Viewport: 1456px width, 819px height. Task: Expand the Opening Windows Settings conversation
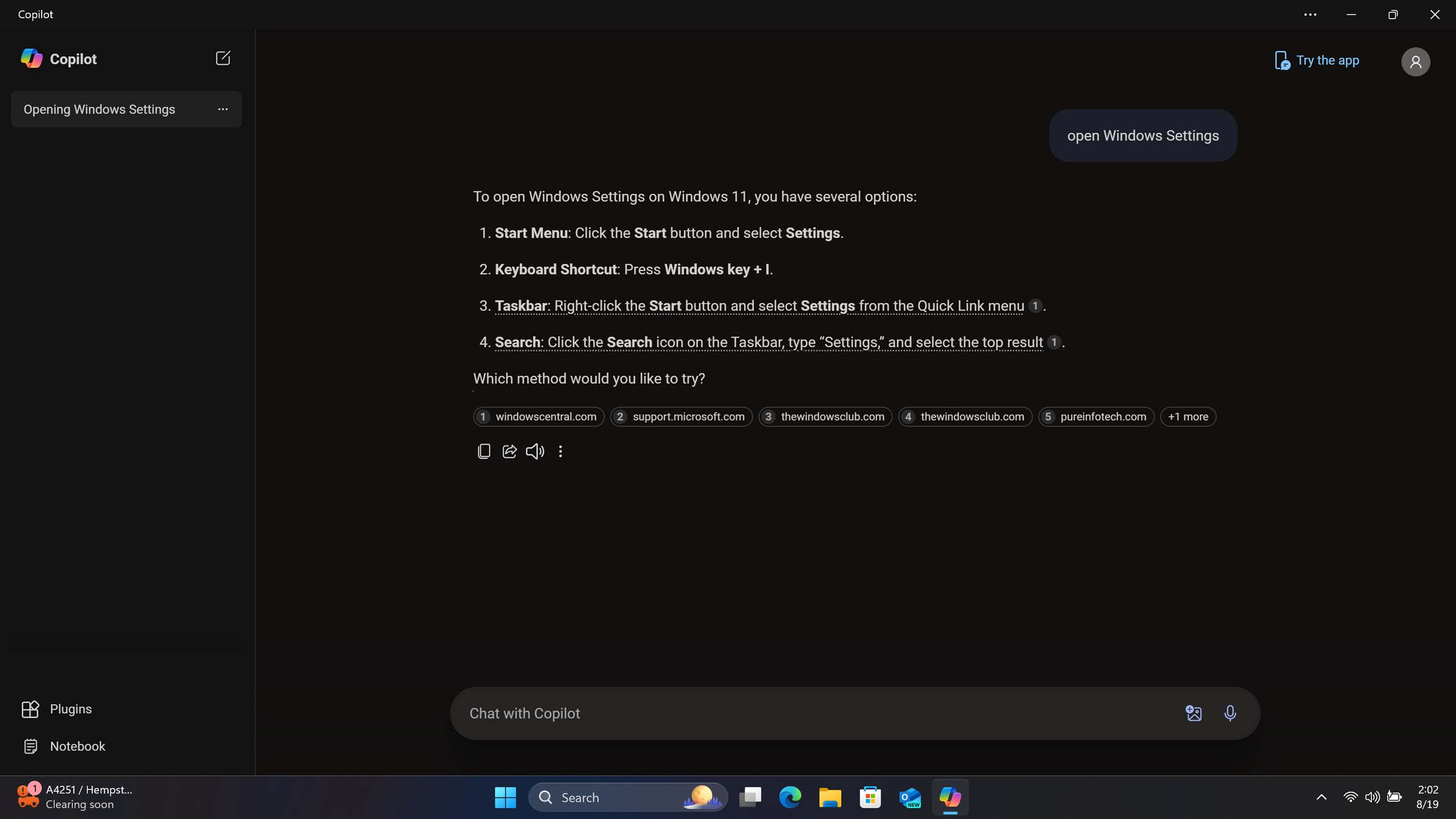221,109
